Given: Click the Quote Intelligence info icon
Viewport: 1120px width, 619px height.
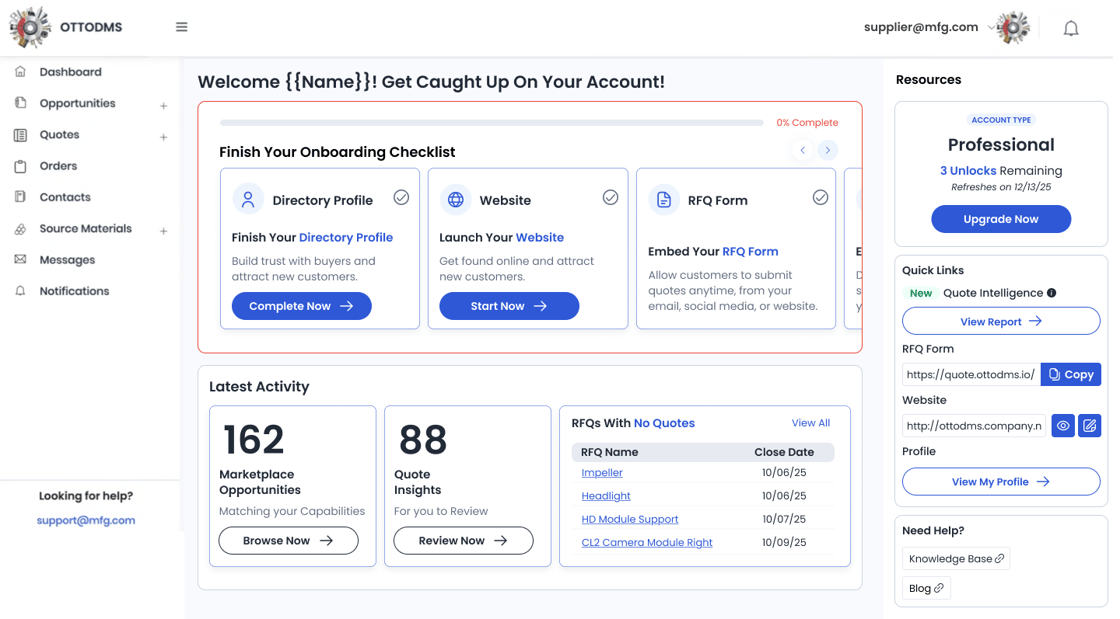Looking at the screenshot, I should [x=1051, y=293].
